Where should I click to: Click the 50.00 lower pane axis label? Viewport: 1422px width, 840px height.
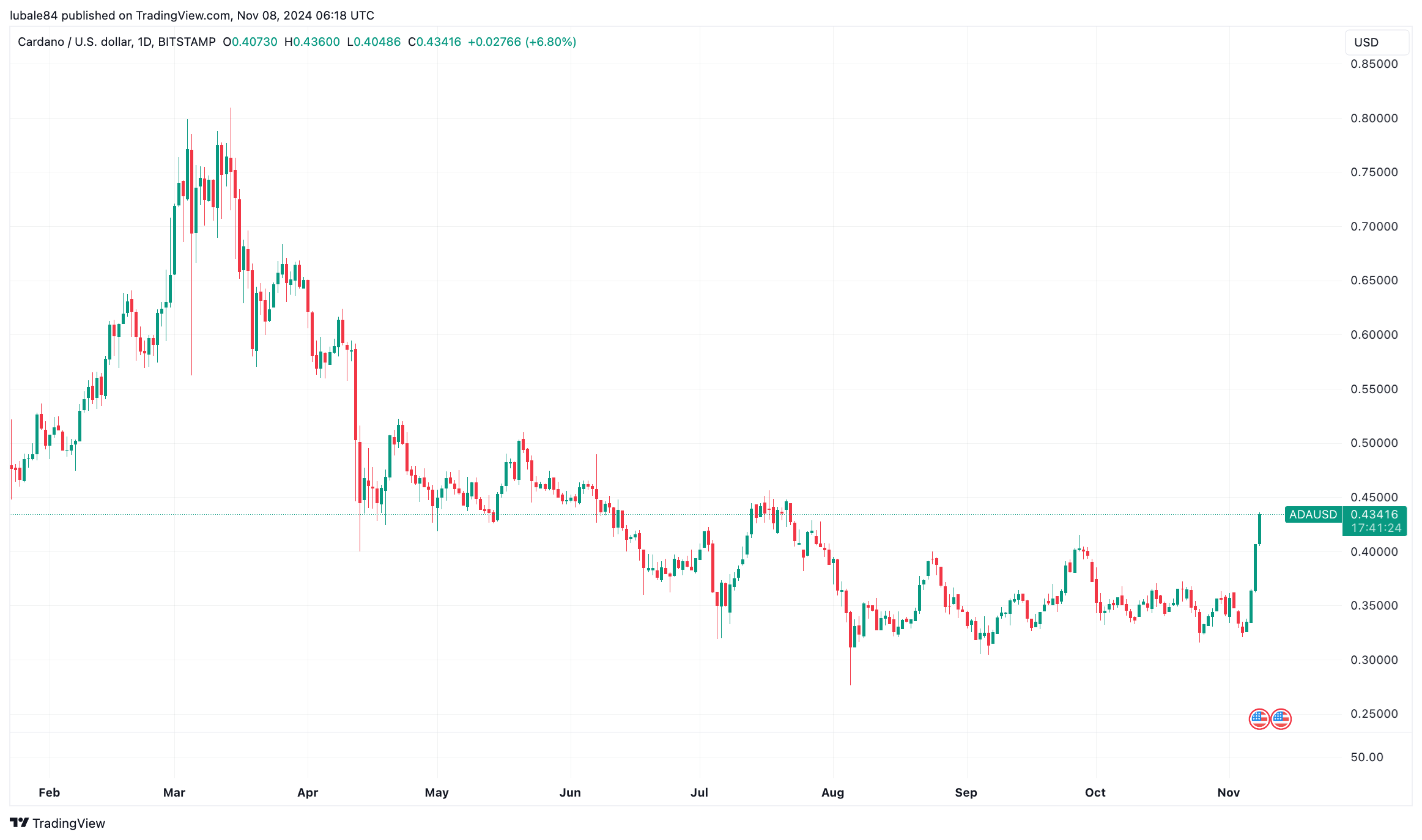pos(1367,757)
